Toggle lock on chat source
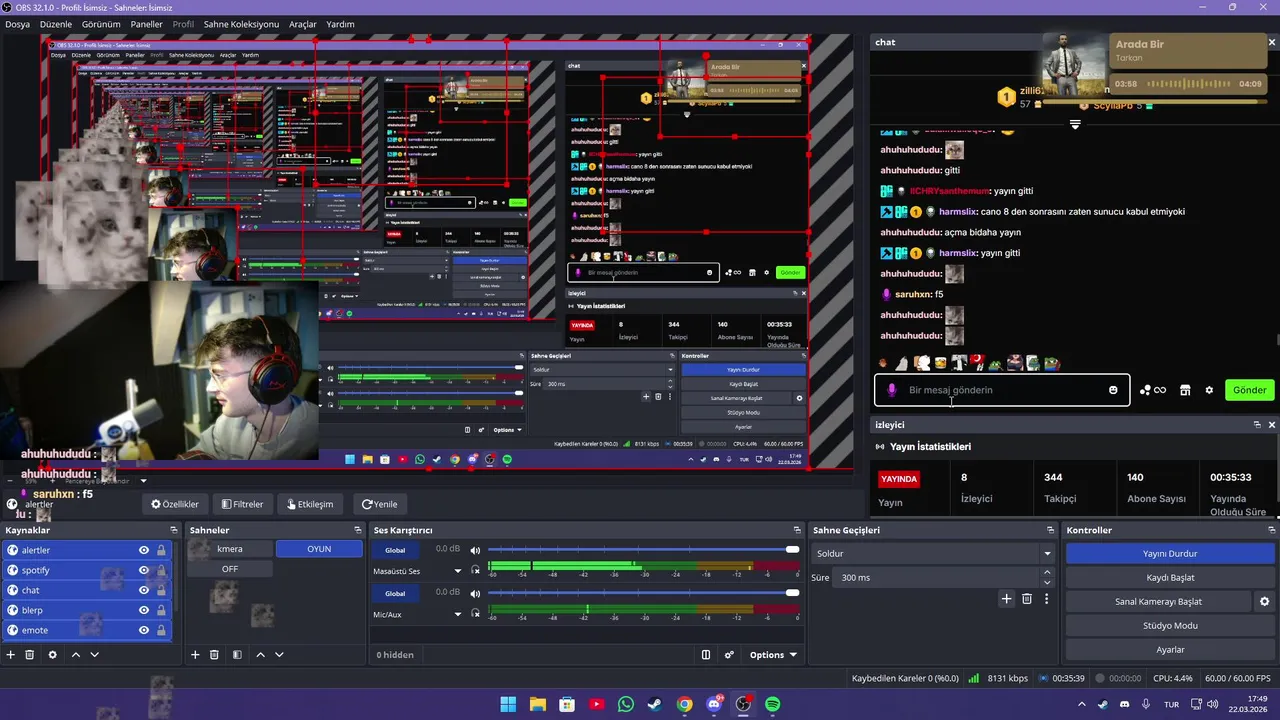Viewport: 1280px width, 720px height. pyautogui.click(x=161, y=590)
